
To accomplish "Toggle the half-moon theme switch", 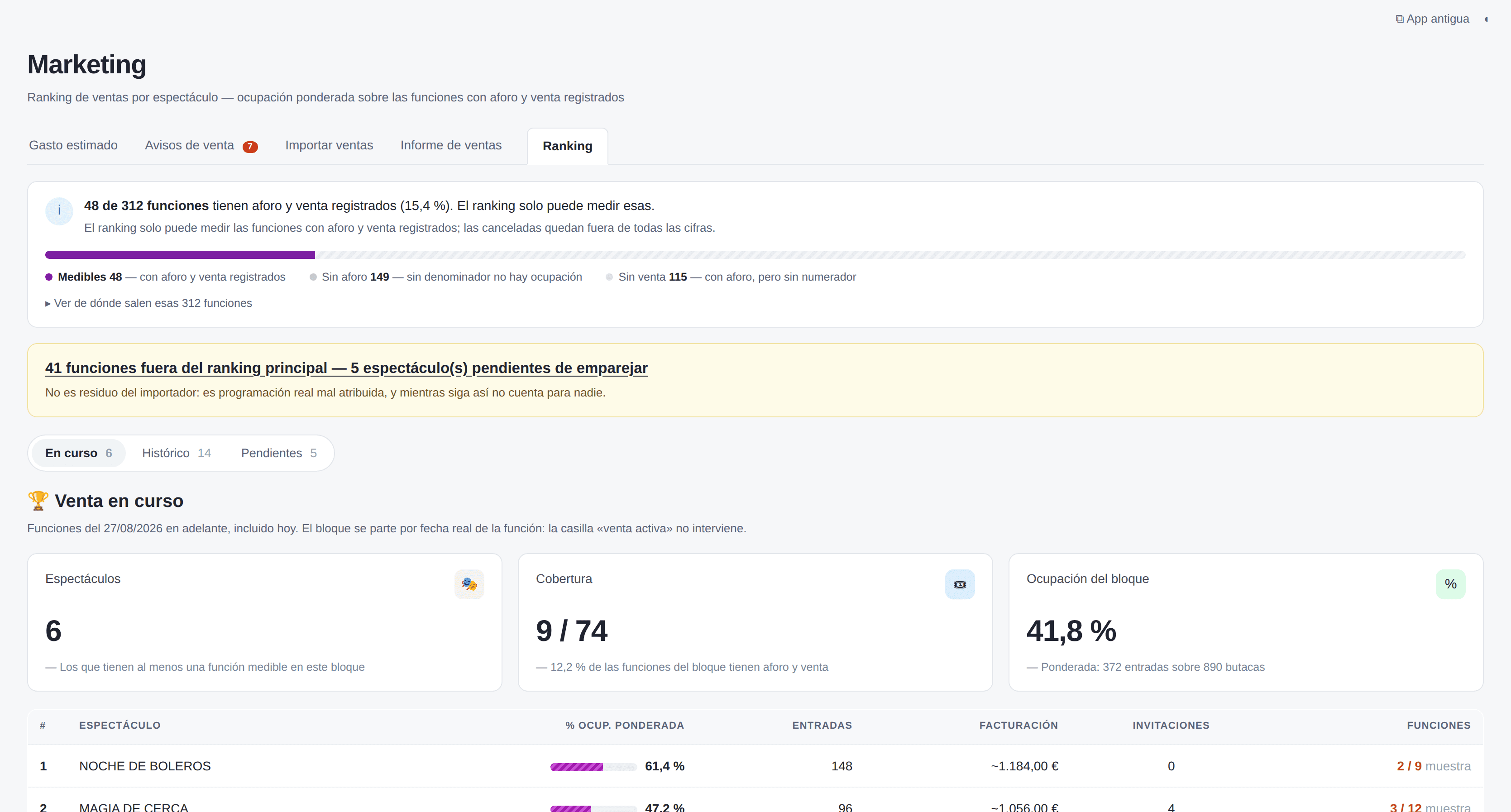I will [x=1487, y=19].
